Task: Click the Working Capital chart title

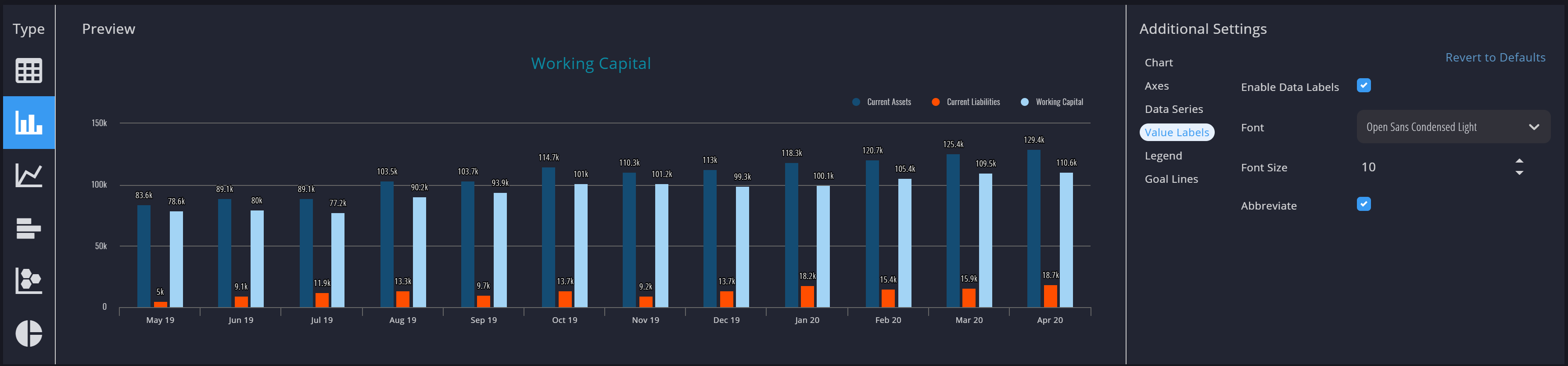Action: pyautogui.click(x=590, y=63)
